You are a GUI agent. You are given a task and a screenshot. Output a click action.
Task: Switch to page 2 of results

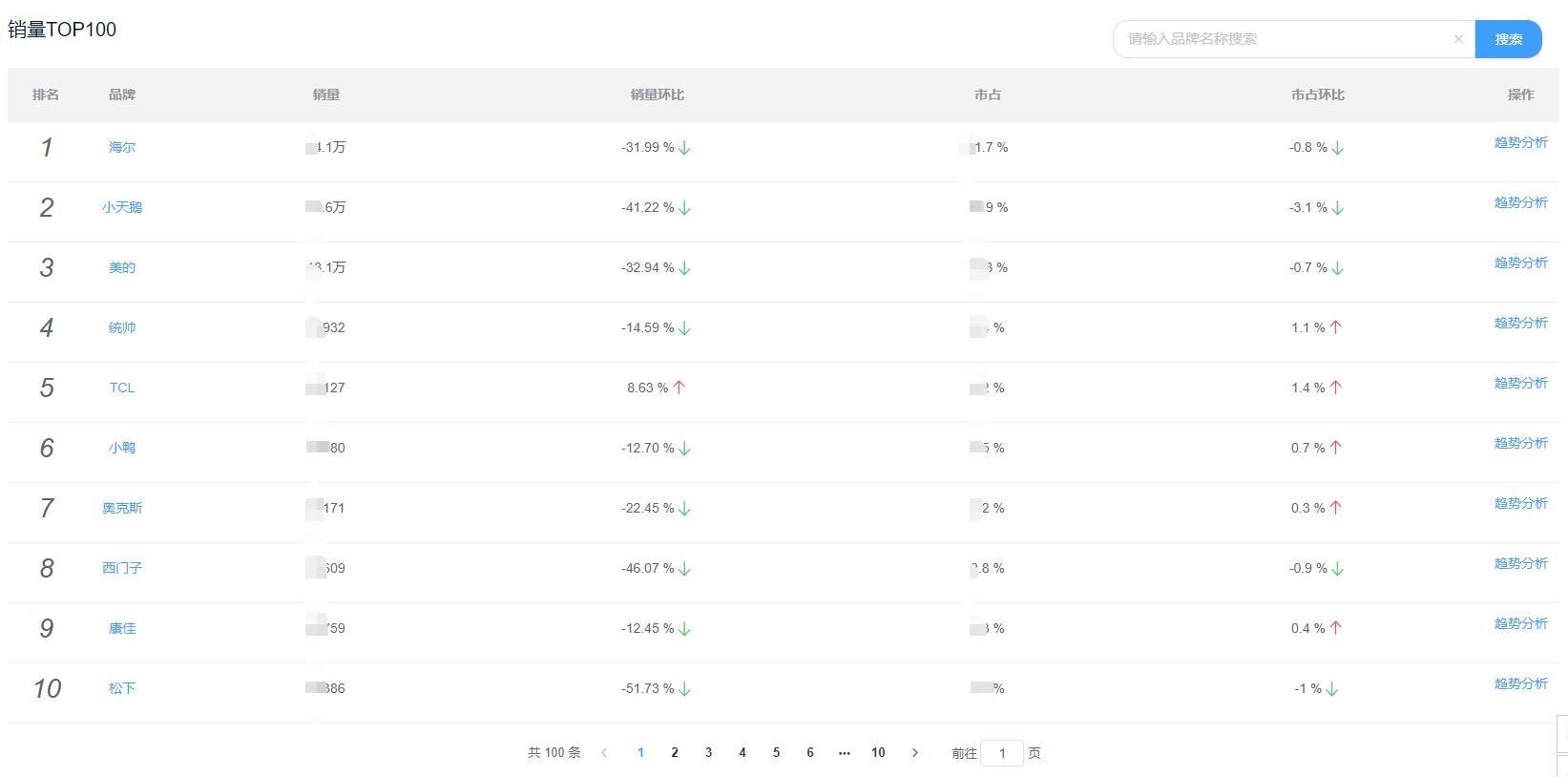click(675, 753)
